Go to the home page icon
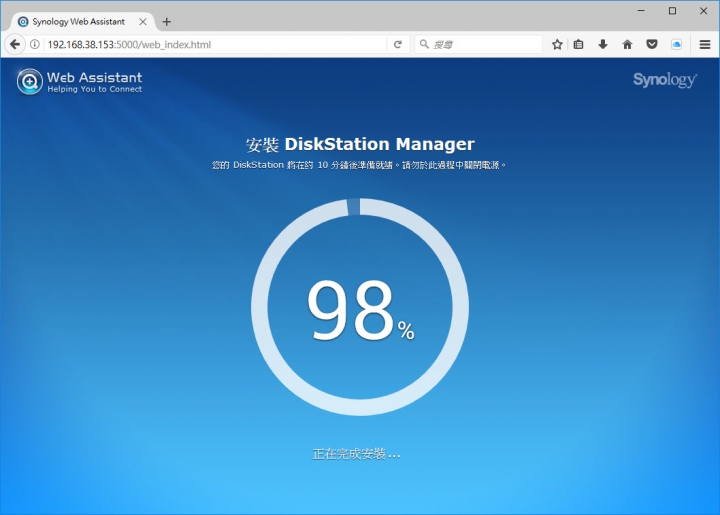This screenshot has width=720, height=515. (627, 45)
